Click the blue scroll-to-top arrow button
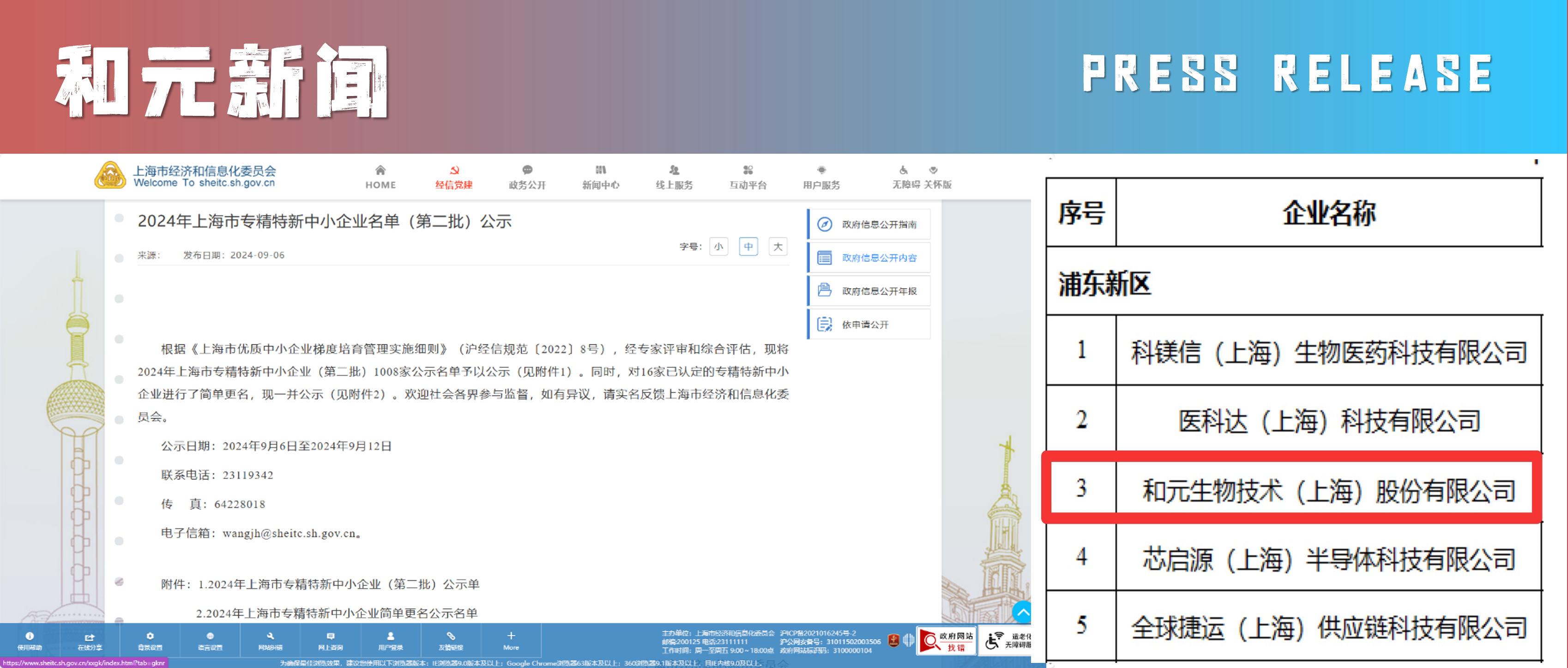Screen dimensions: 1568x668 [x=1022, y=611]
